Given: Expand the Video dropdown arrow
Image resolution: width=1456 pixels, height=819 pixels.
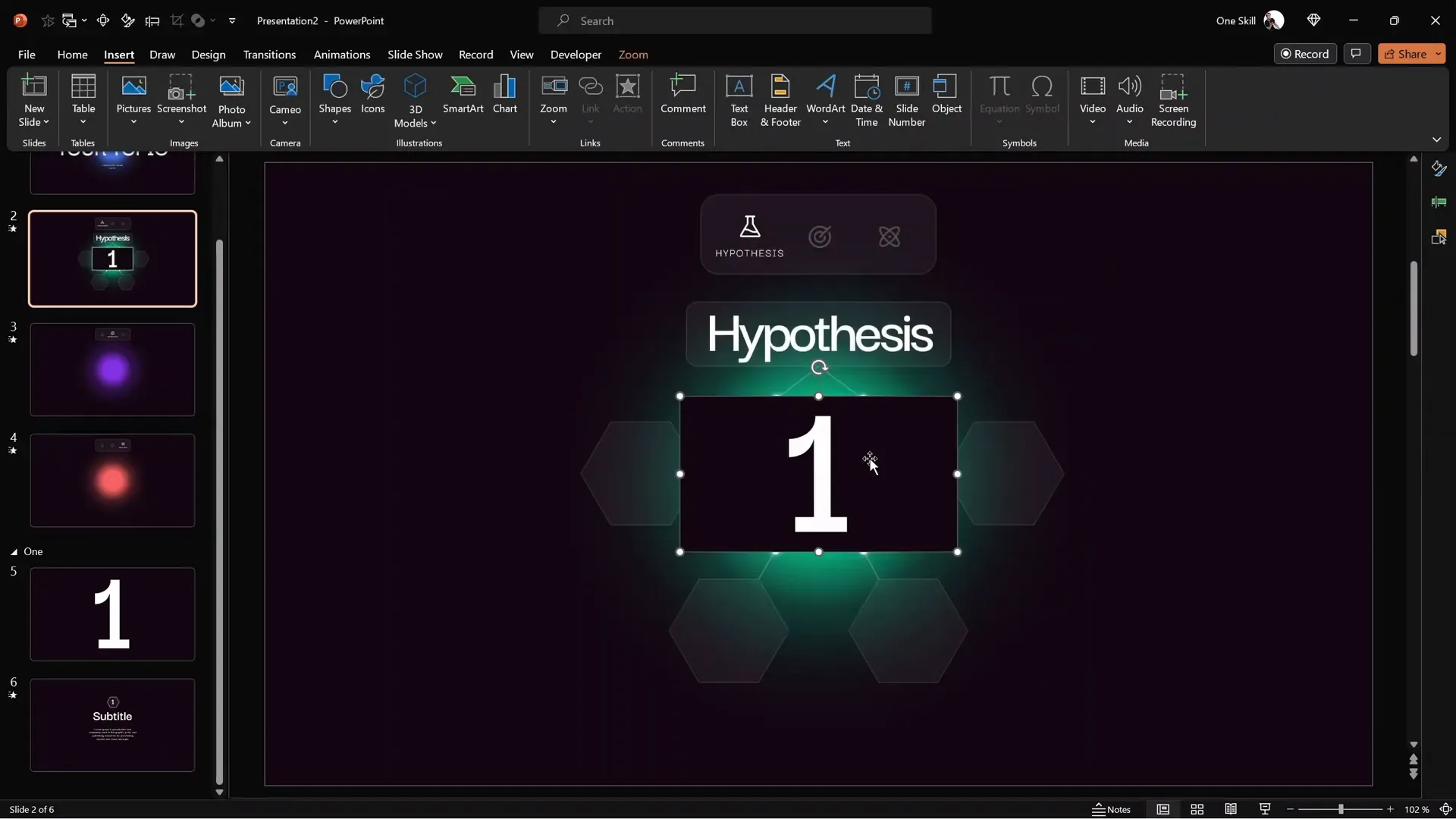Looking at the screenshot, I should [1092, 122].
